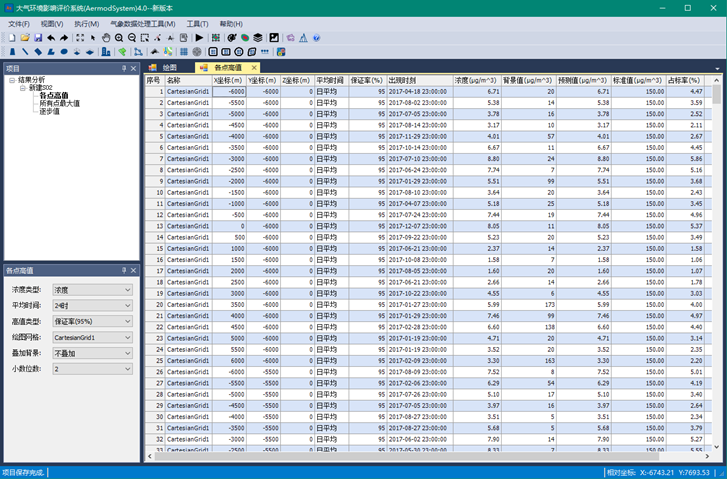Click the Undo arrow icon
Screen dimensions: 727x479
(51, 38)
